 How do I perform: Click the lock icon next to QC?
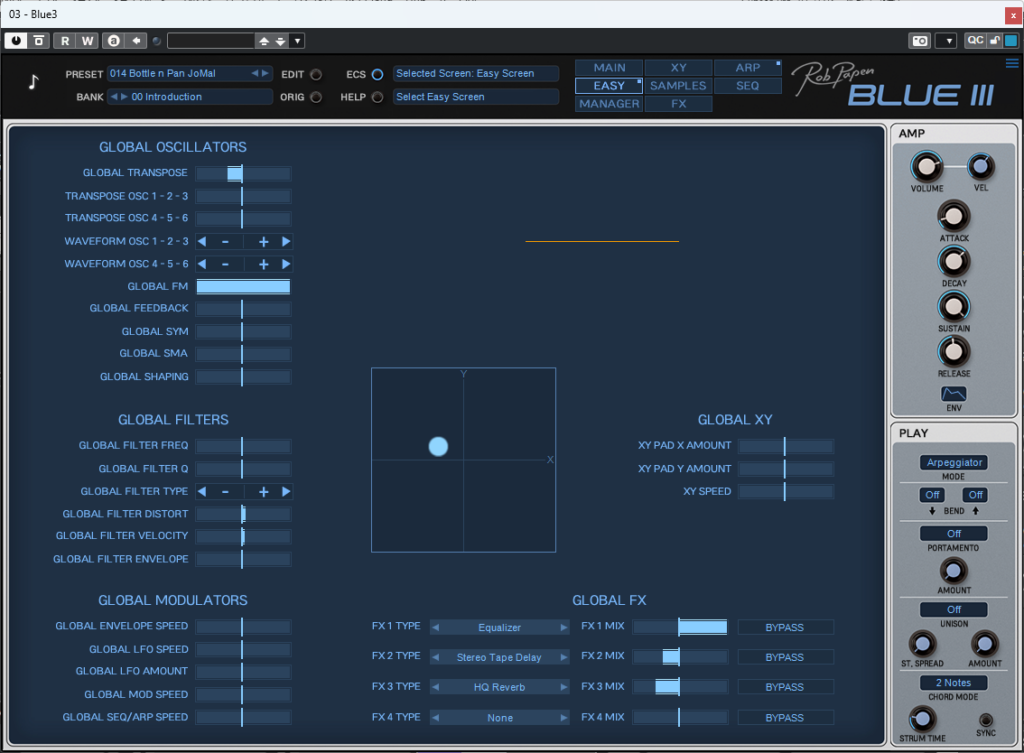click(x=994, y=40)
